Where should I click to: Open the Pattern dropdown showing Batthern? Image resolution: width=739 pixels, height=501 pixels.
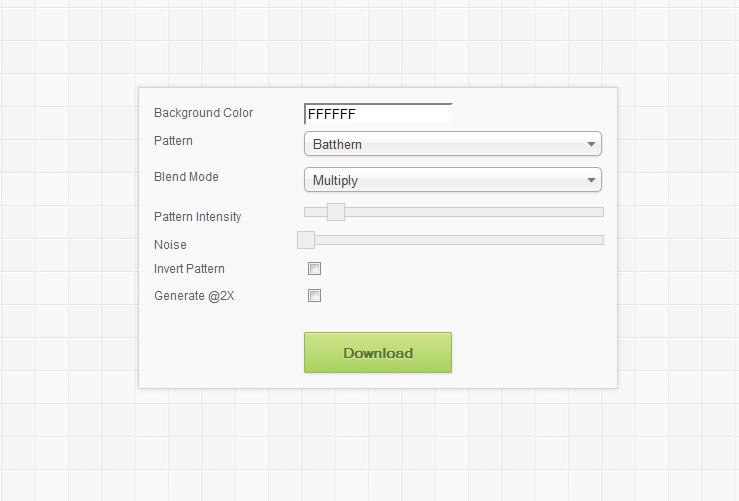(452, 144)
